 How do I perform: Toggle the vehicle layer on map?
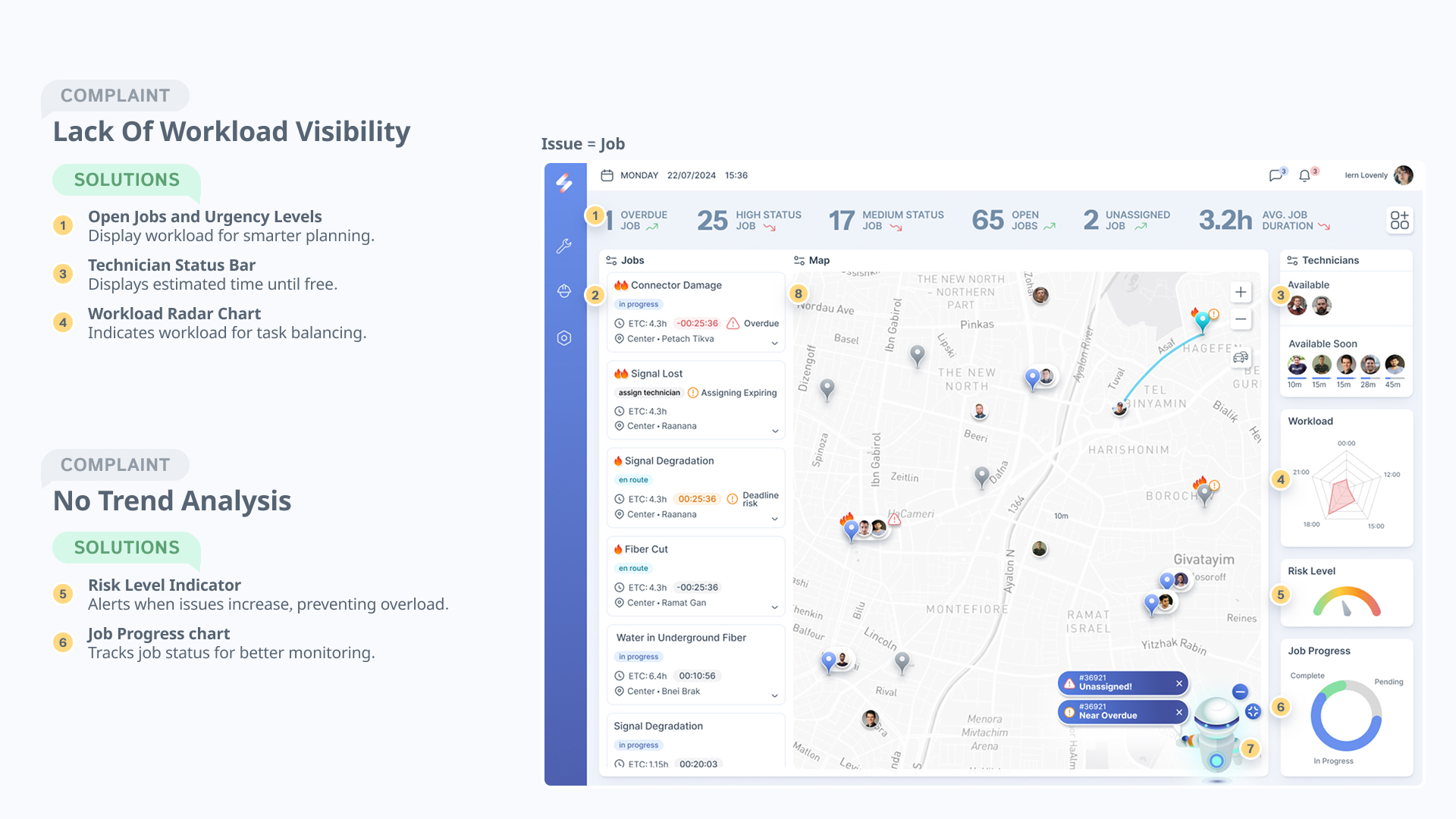[1241, 357]
